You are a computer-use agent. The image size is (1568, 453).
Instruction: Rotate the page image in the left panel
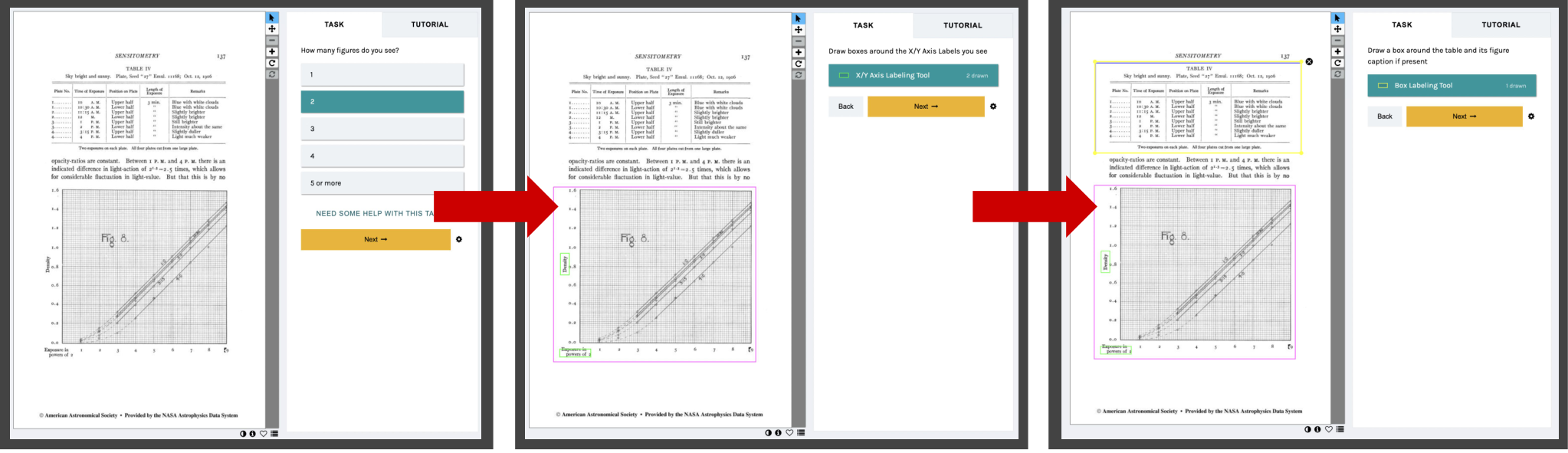(x=271, y=64)
